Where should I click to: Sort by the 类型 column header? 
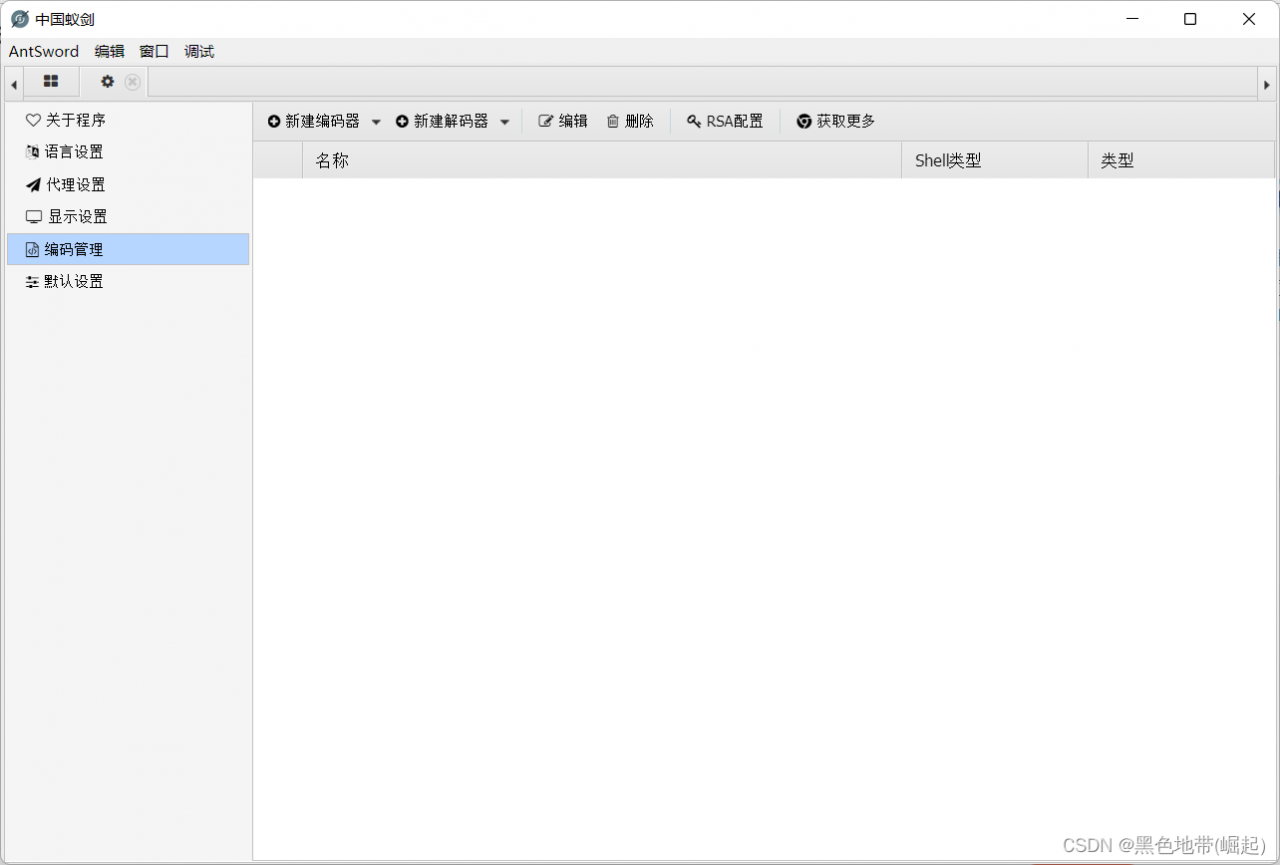click(1182, 160)
